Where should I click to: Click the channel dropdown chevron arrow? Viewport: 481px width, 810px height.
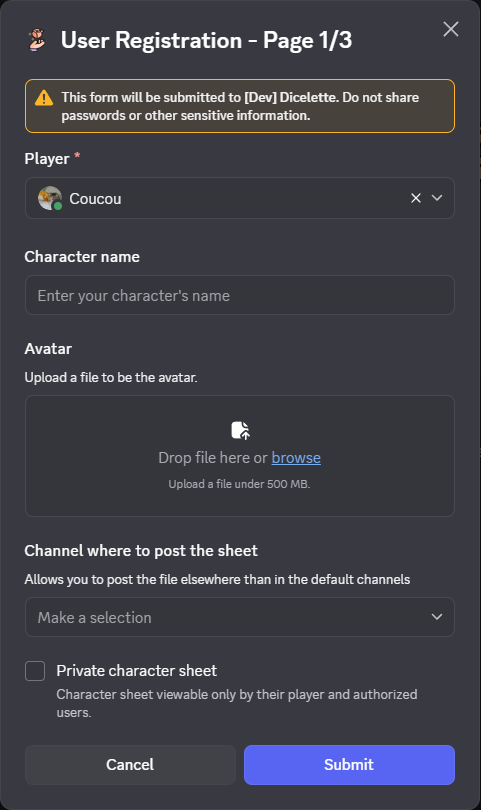tap(437, 617)
